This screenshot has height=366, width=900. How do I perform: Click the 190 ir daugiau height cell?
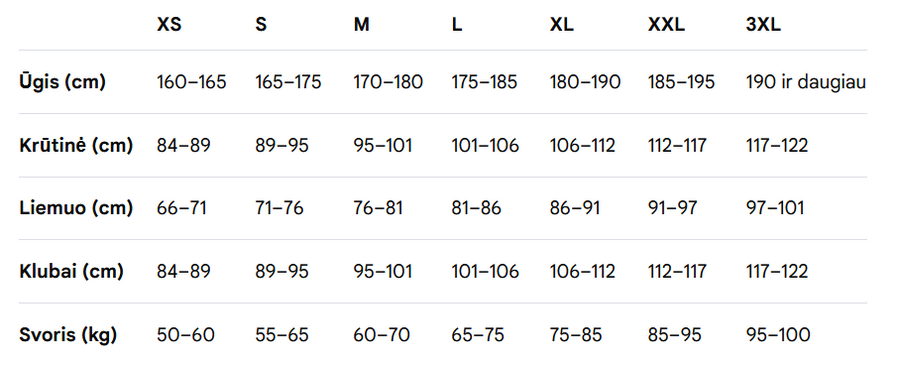[806, 82]
